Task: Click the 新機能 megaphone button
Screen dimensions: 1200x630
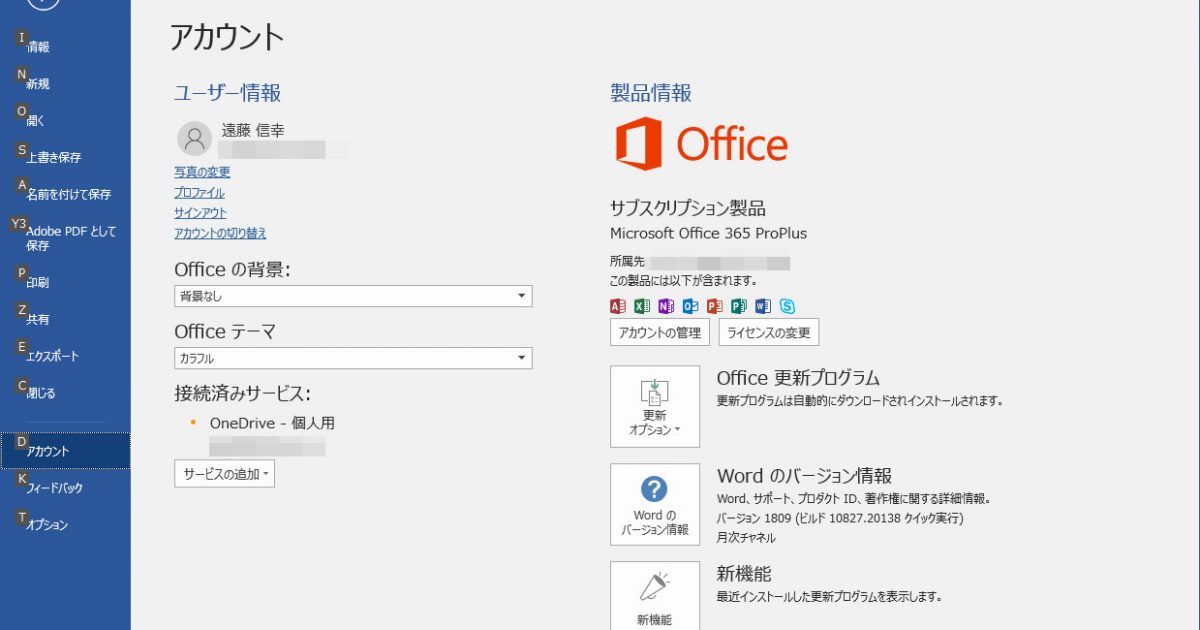Action: [x=655, y=596]
